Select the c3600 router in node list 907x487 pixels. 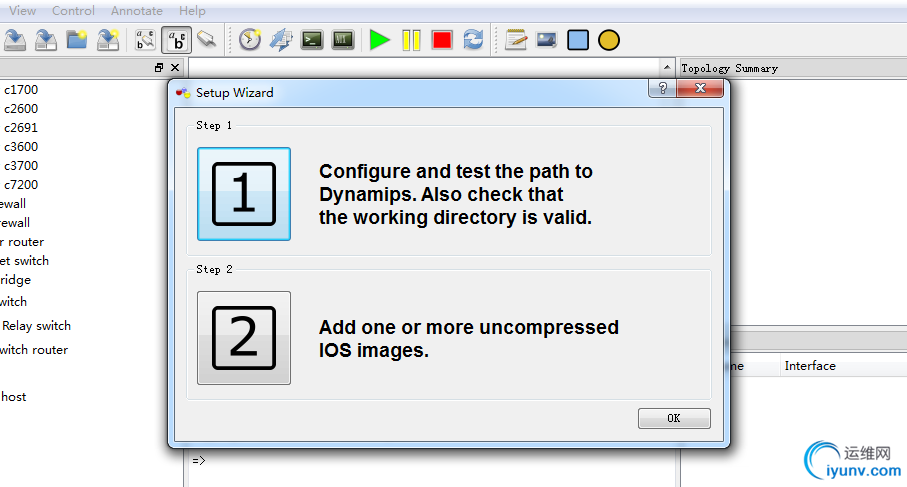coord(21,147)
